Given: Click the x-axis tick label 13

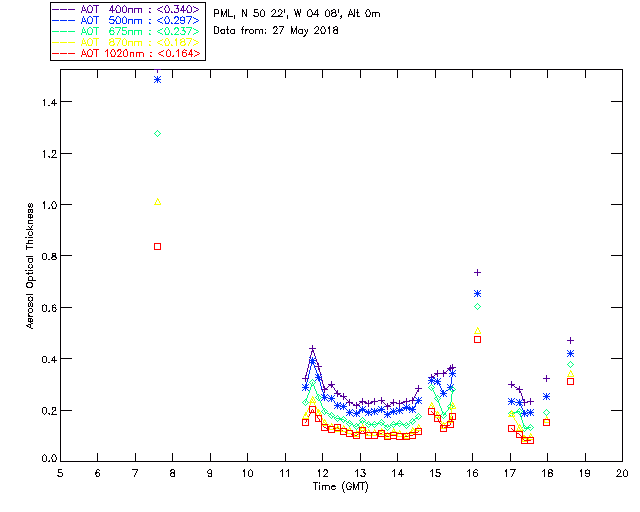Looking at the screenshot, I should tap(360, 473).
